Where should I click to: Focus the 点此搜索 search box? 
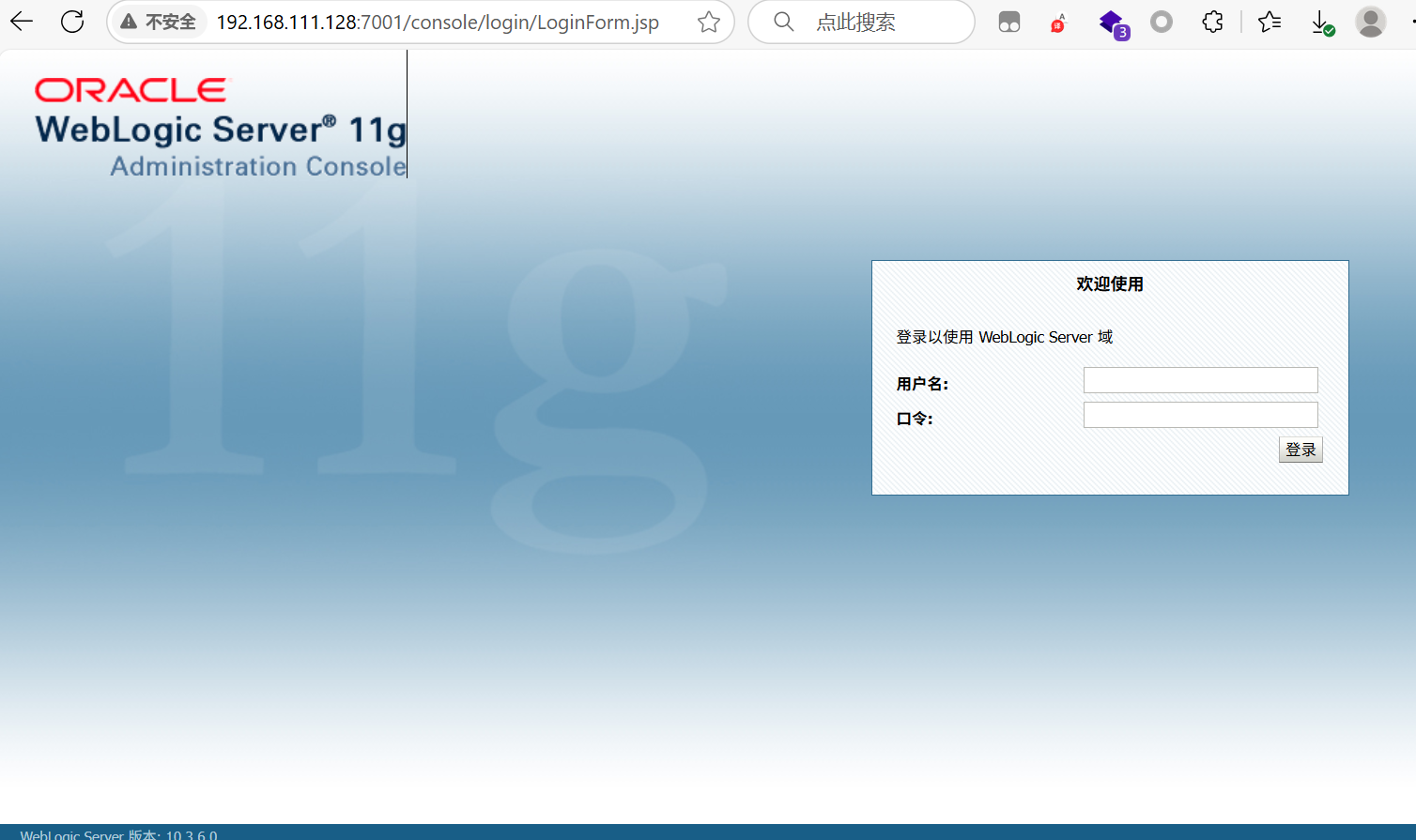pos(861,22)
